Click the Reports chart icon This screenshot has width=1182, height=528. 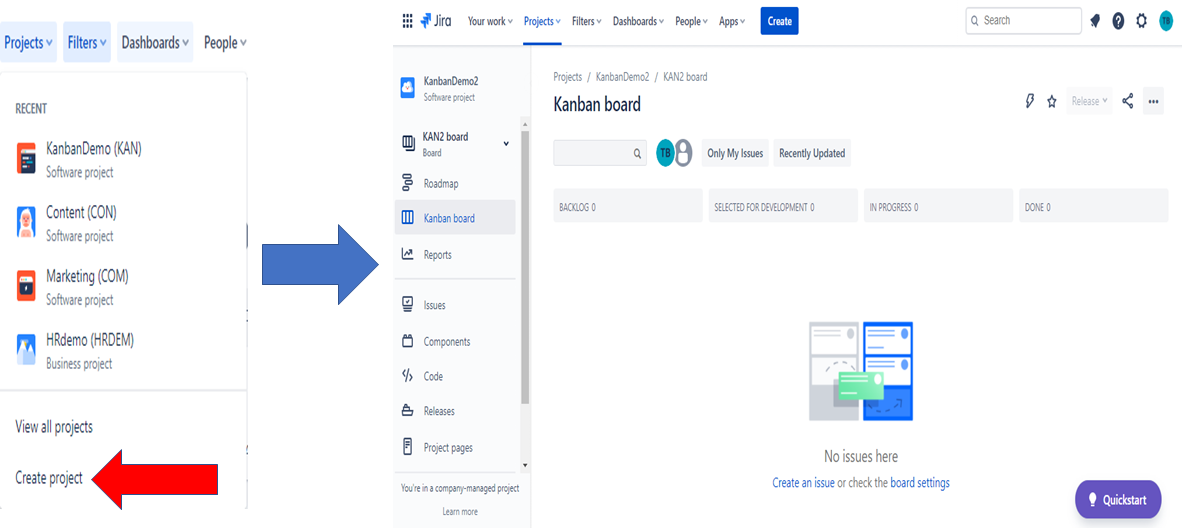click(408, 254)
